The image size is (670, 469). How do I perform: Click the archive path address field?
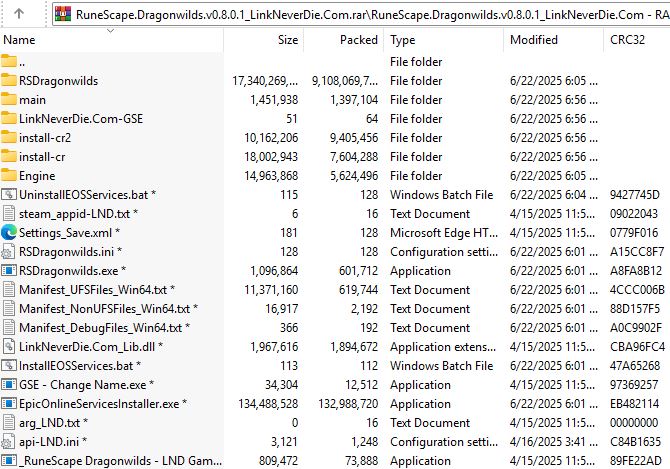tap(361, 15)
